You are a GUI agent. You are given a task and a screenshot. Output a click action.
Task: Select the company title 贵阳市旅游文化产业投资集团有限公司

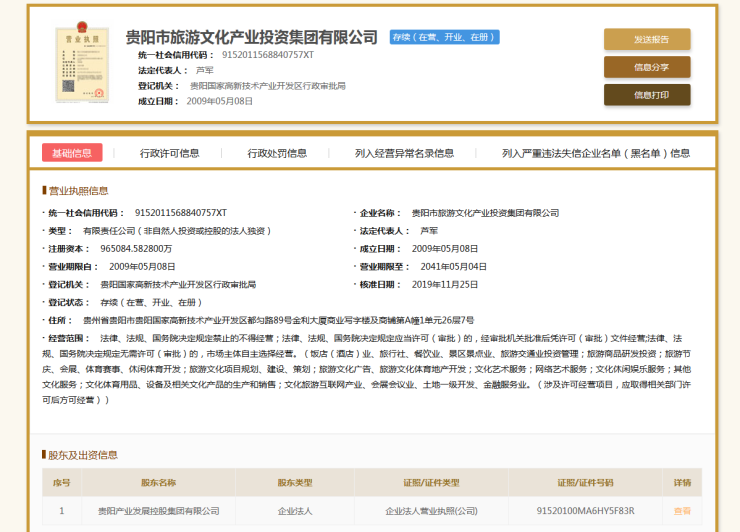(x=252, y=37)
